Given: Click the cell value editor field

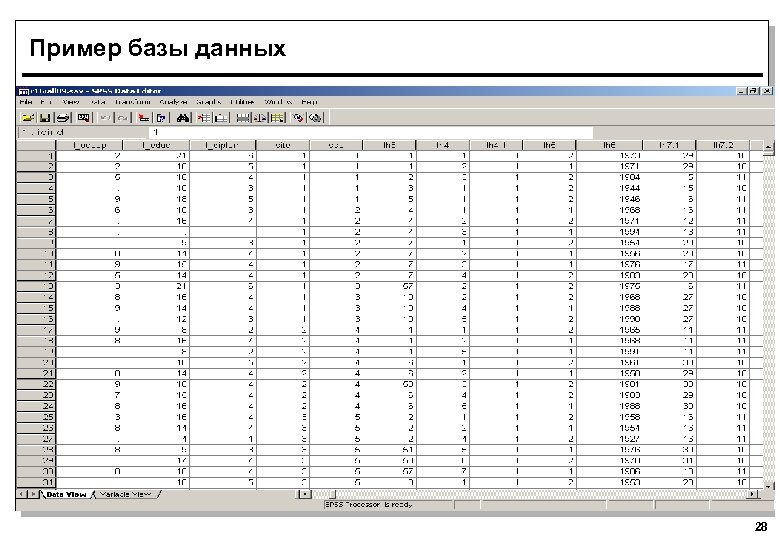Looking at the screenshot, I should tap(370, 132).
